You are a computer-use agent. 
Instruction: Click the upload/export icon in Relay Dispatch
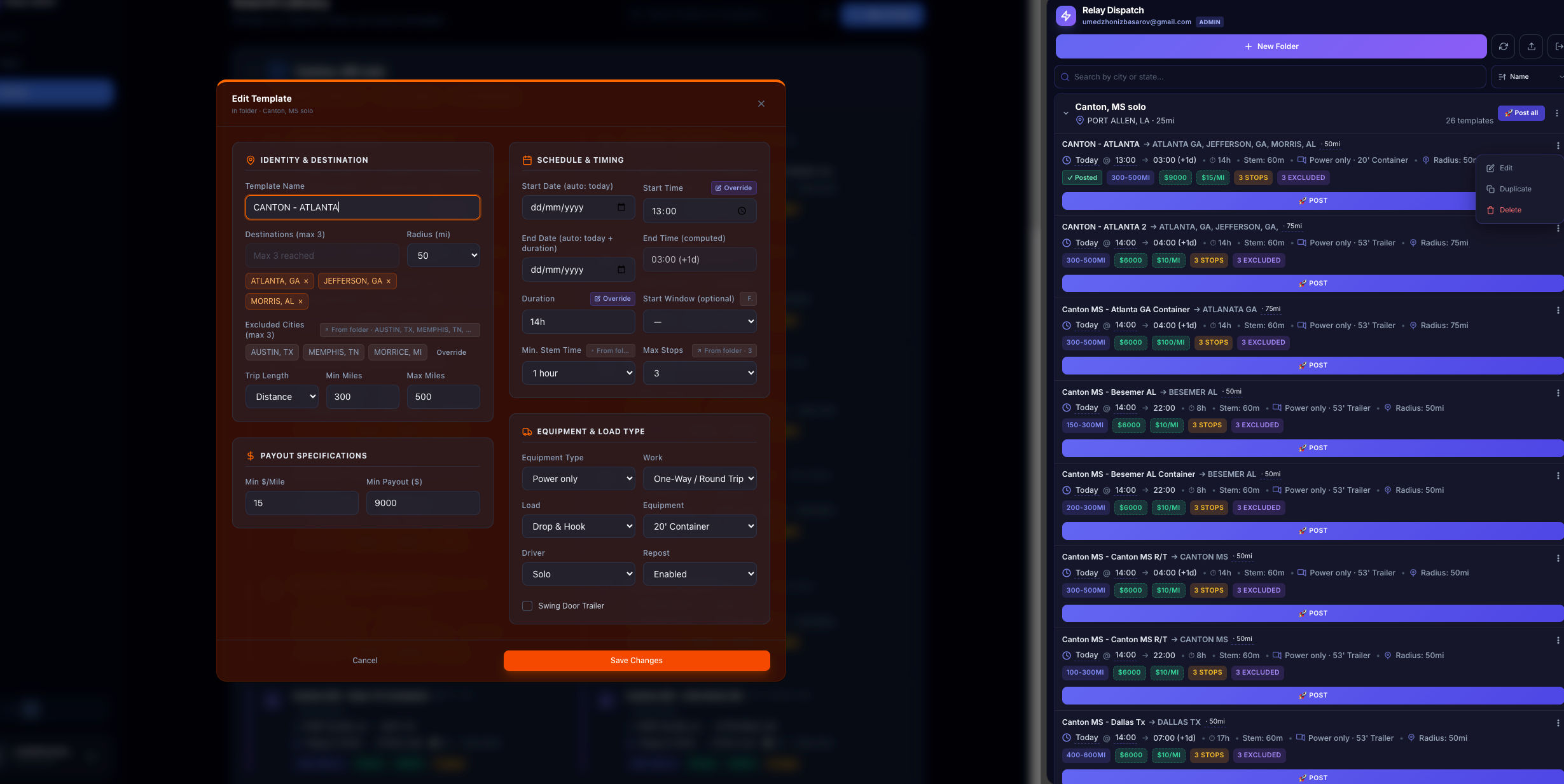(1532, 46)
